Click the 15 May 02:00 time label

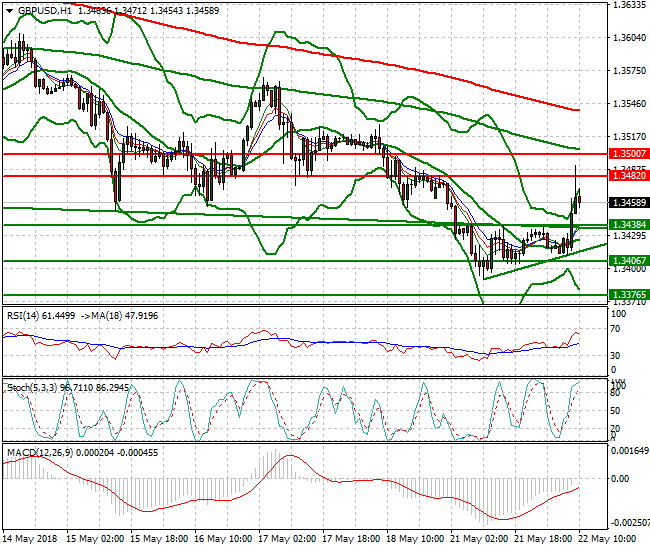[95, 539]
